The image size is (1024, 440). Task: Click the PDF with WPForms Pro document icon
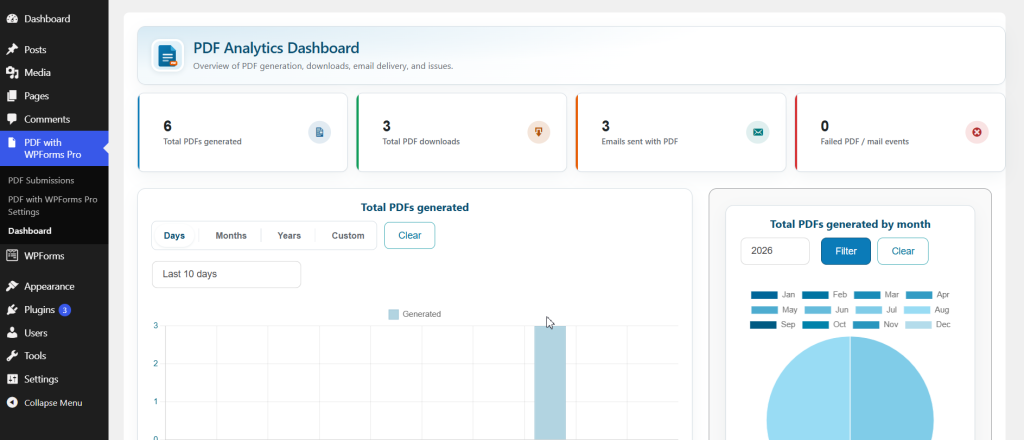click(x=12, y=142)
